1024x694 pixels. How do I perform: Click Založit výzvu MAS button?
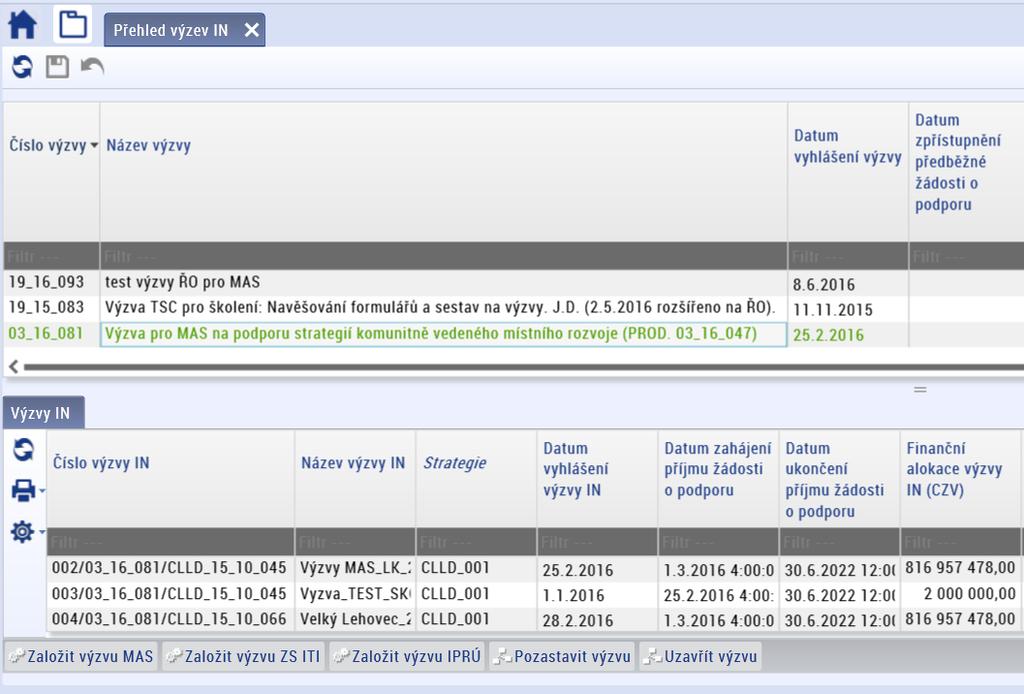point(82,656)
